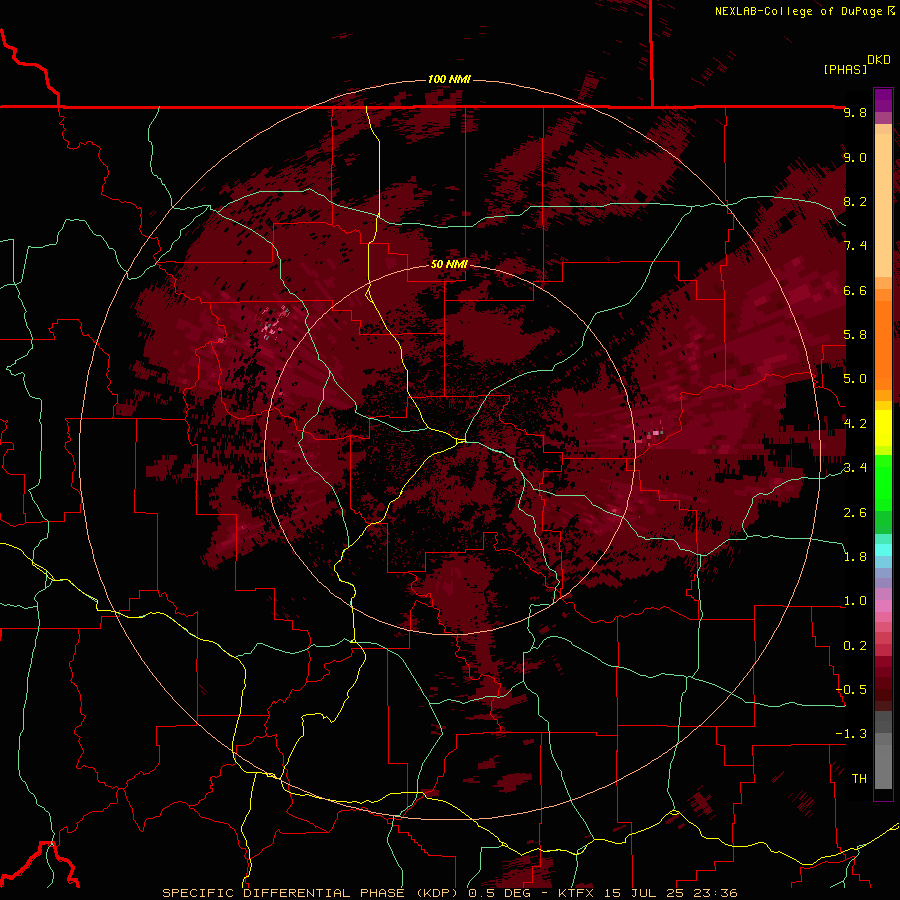Screen dimensions: 900x900
Task: Click the 3.4 legend value
Action: tap(855, 468)
